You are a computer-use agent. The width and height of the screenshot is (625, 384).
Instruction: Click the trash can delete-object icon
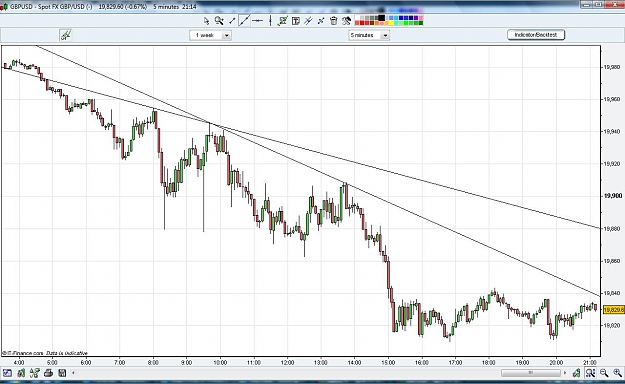(x=334, y=21)
